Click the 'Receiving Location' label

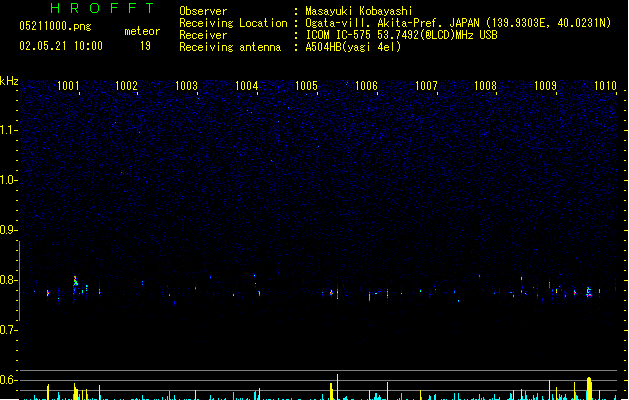pyautogui.click(x=233, y=23)
